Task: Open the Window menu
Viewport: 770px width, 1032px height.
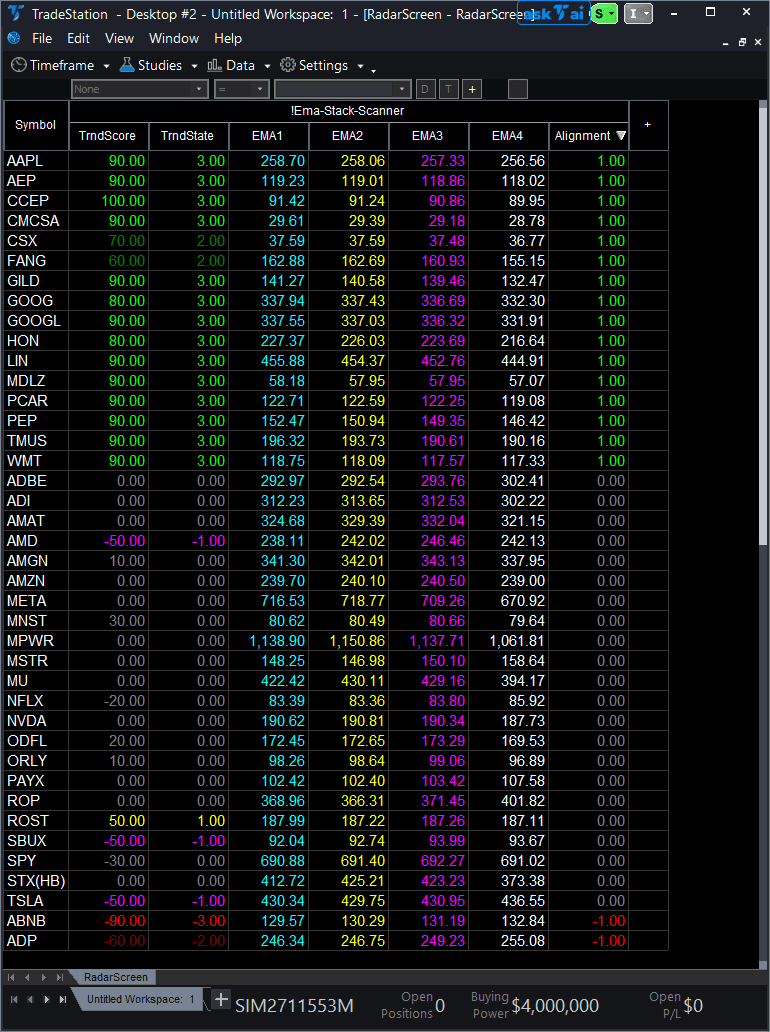Action: [x=174, y=38]
